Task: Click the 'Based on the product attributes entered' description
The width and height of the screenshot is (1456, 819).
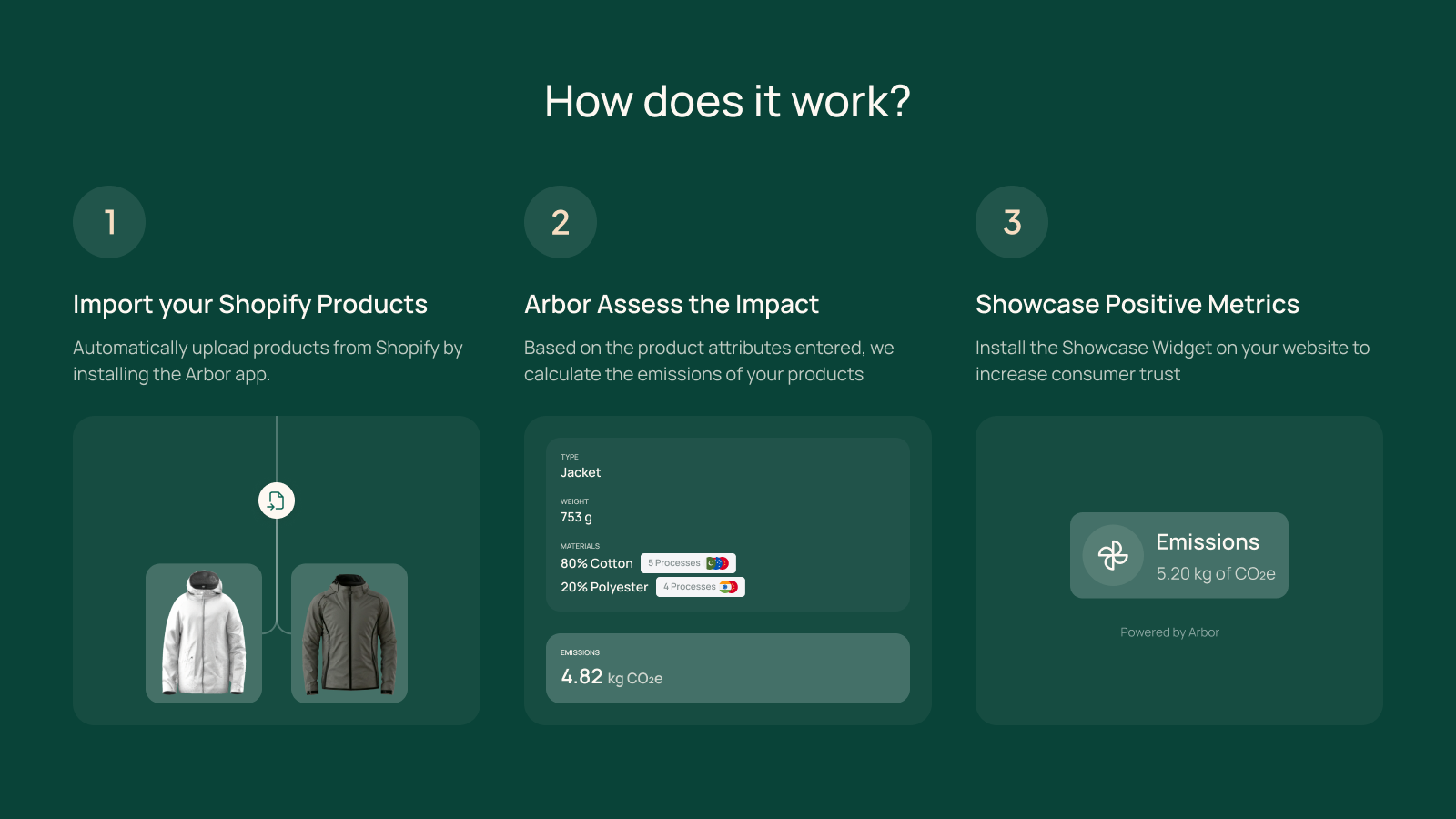Action: (709, 361)
